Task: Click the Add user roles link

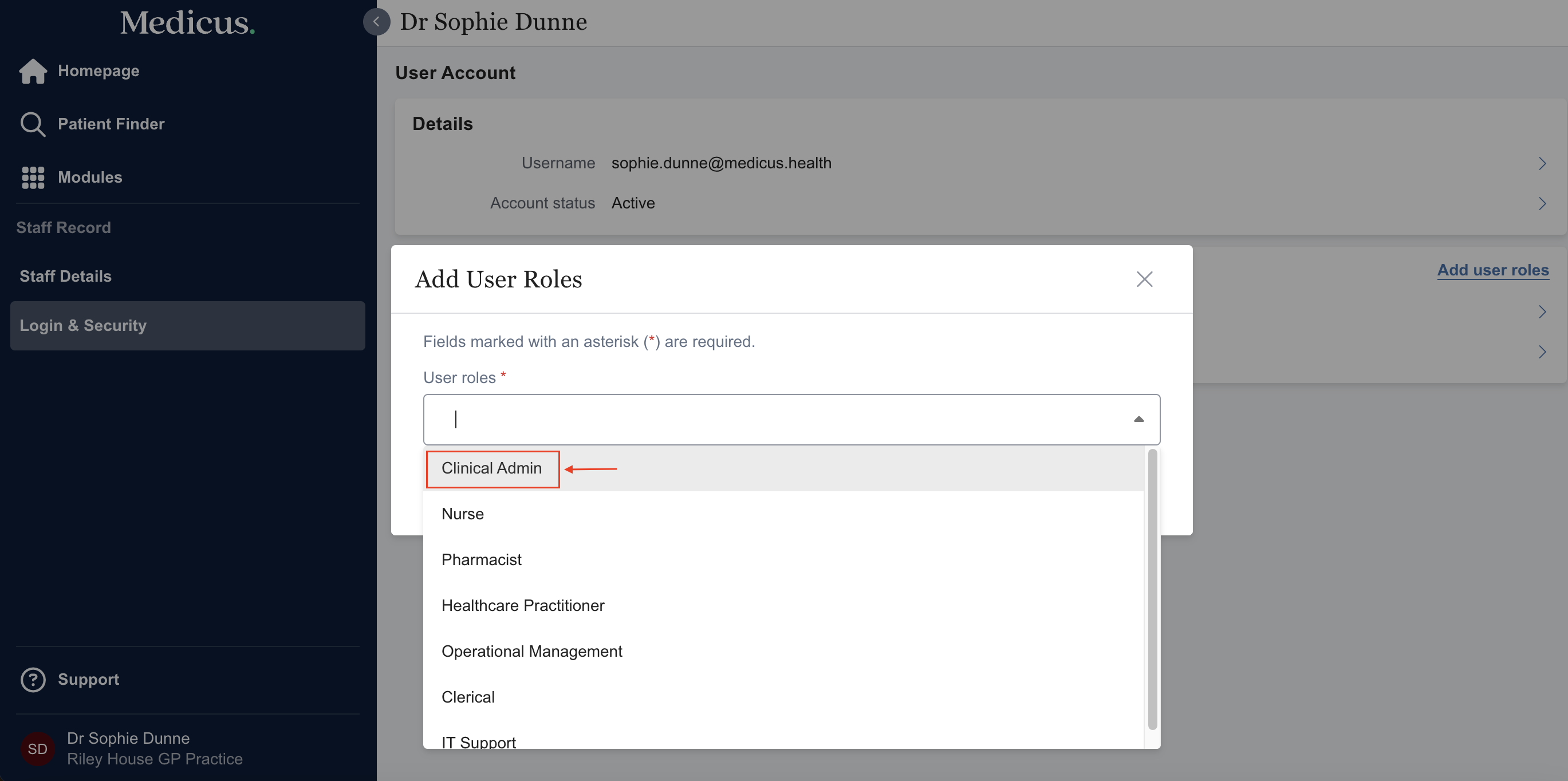Action: click(x=1492, y=270)
